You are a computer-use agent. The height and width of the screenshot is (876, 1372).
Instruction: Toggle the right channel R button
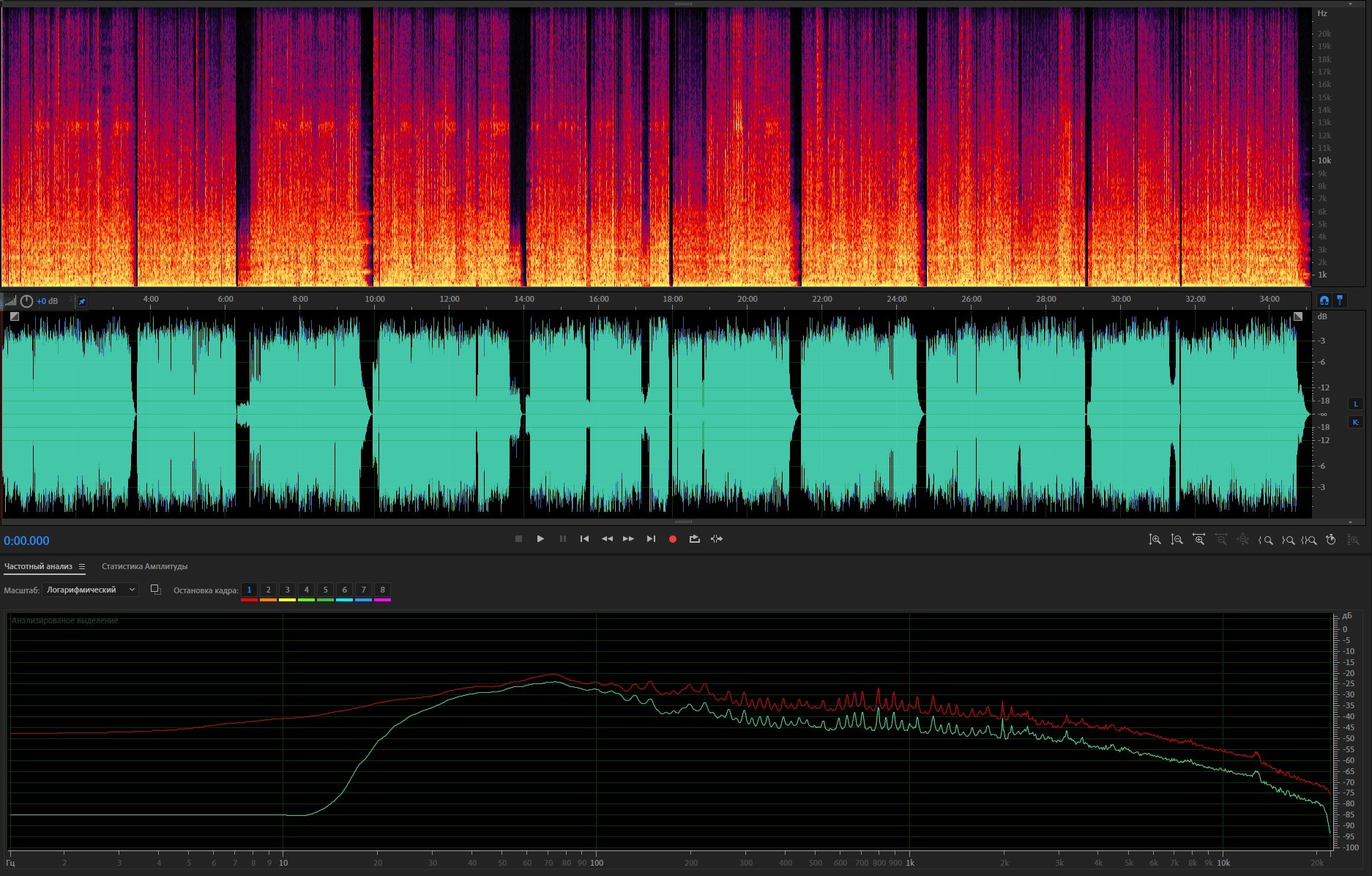[x=1355, y=422]
